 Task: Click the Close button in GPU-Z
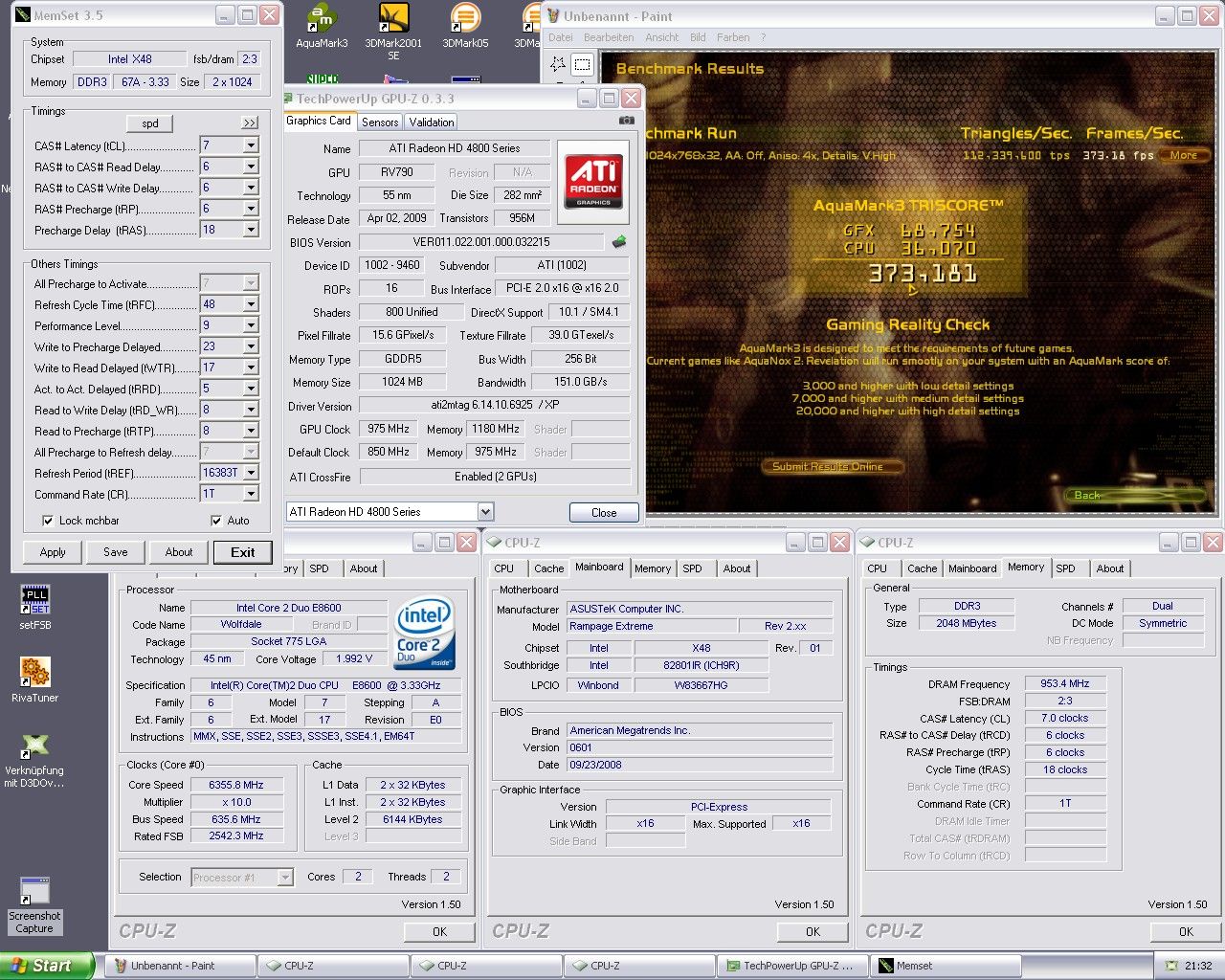click(604, 513)
